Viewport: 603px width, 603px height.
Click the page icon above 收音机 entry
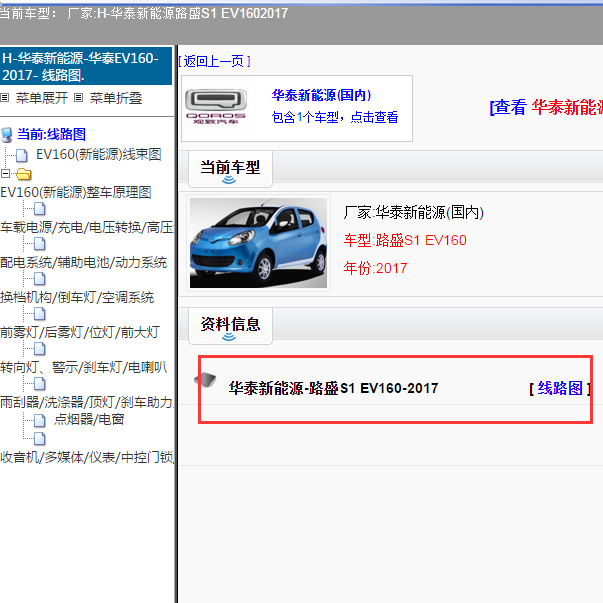pos(40,439)
